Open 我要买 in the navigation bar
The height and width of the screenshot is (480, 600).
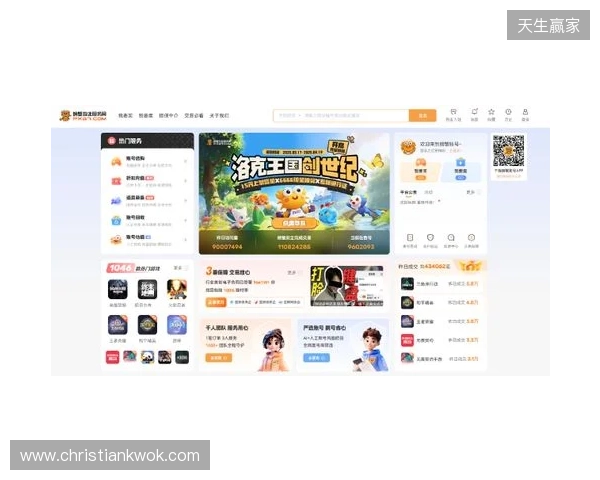[125, 115]
